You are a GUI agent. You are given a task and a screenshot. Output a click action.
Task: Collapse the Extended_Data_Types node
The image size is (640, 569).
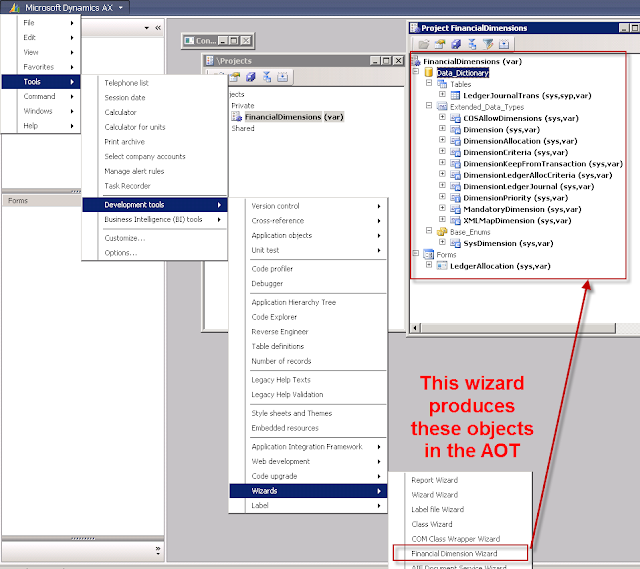429,105
